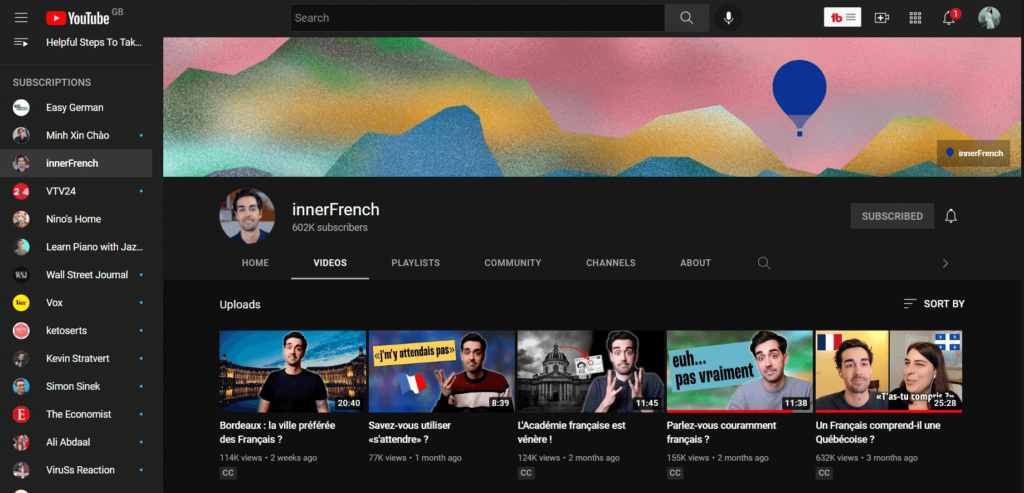This screenshot has height=493, width=1024.
Task: Click the search magnifier button
Action: click(686, 18)
